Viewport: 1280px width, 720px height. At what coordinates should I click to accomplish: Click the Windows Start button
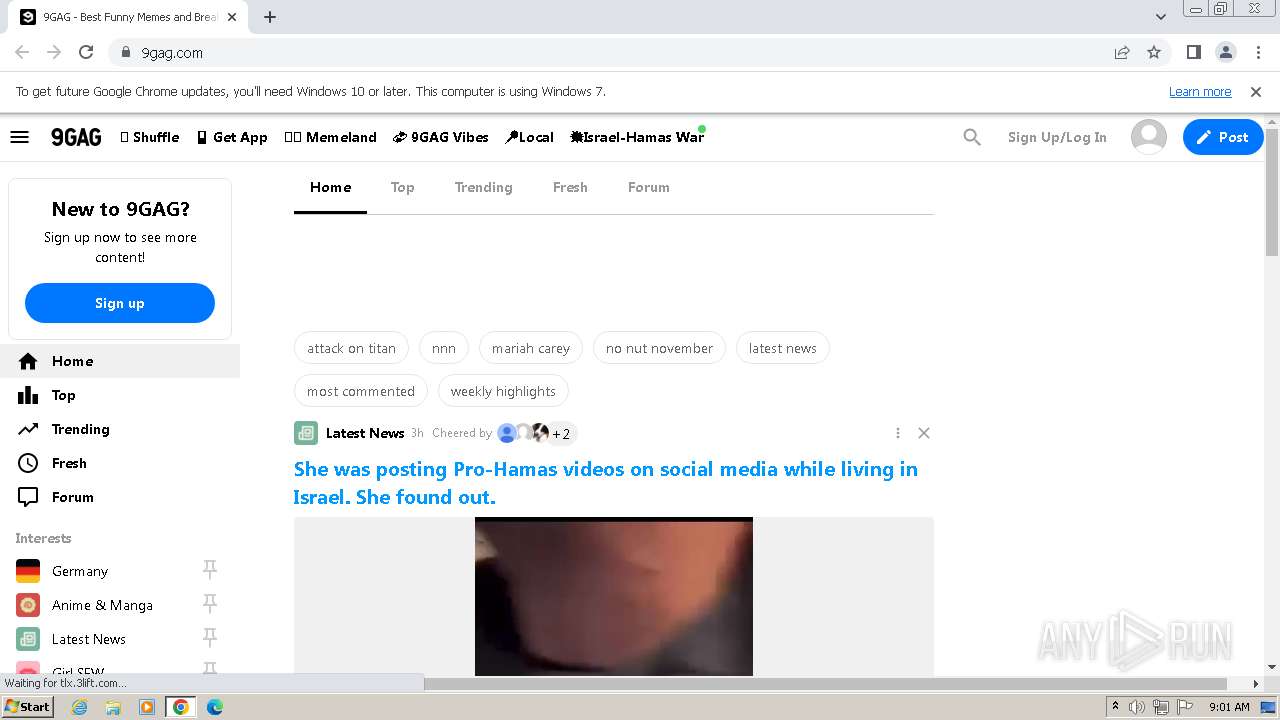point(28,706)
